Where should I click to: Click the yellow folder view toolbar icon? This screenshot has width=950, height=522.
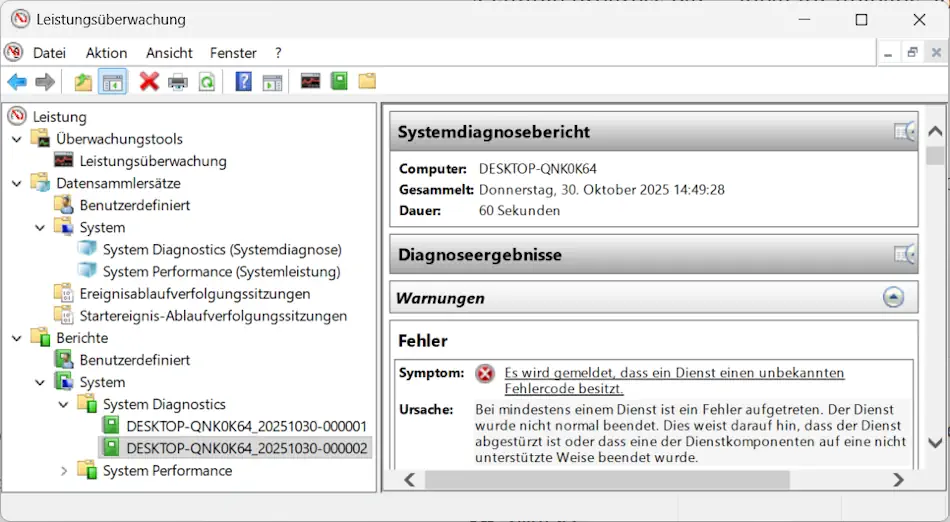[x=367, y=81]
